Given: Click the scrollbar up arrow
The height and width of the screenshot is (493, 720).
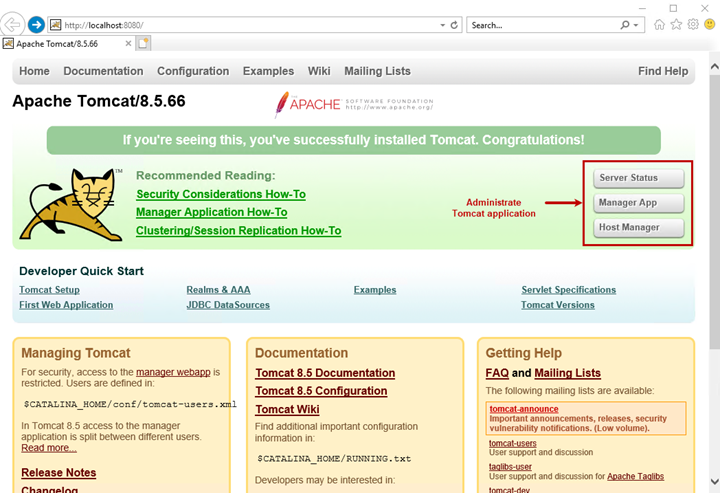Looking at the screenshot, I should [714, 67].
